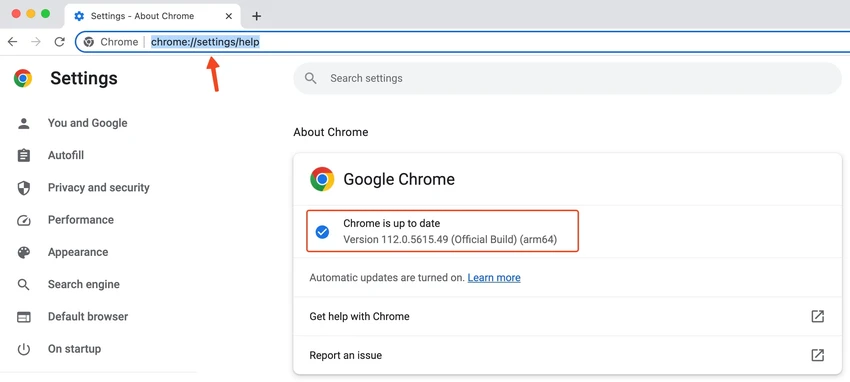Open Performance settings

tap(81, 219)
